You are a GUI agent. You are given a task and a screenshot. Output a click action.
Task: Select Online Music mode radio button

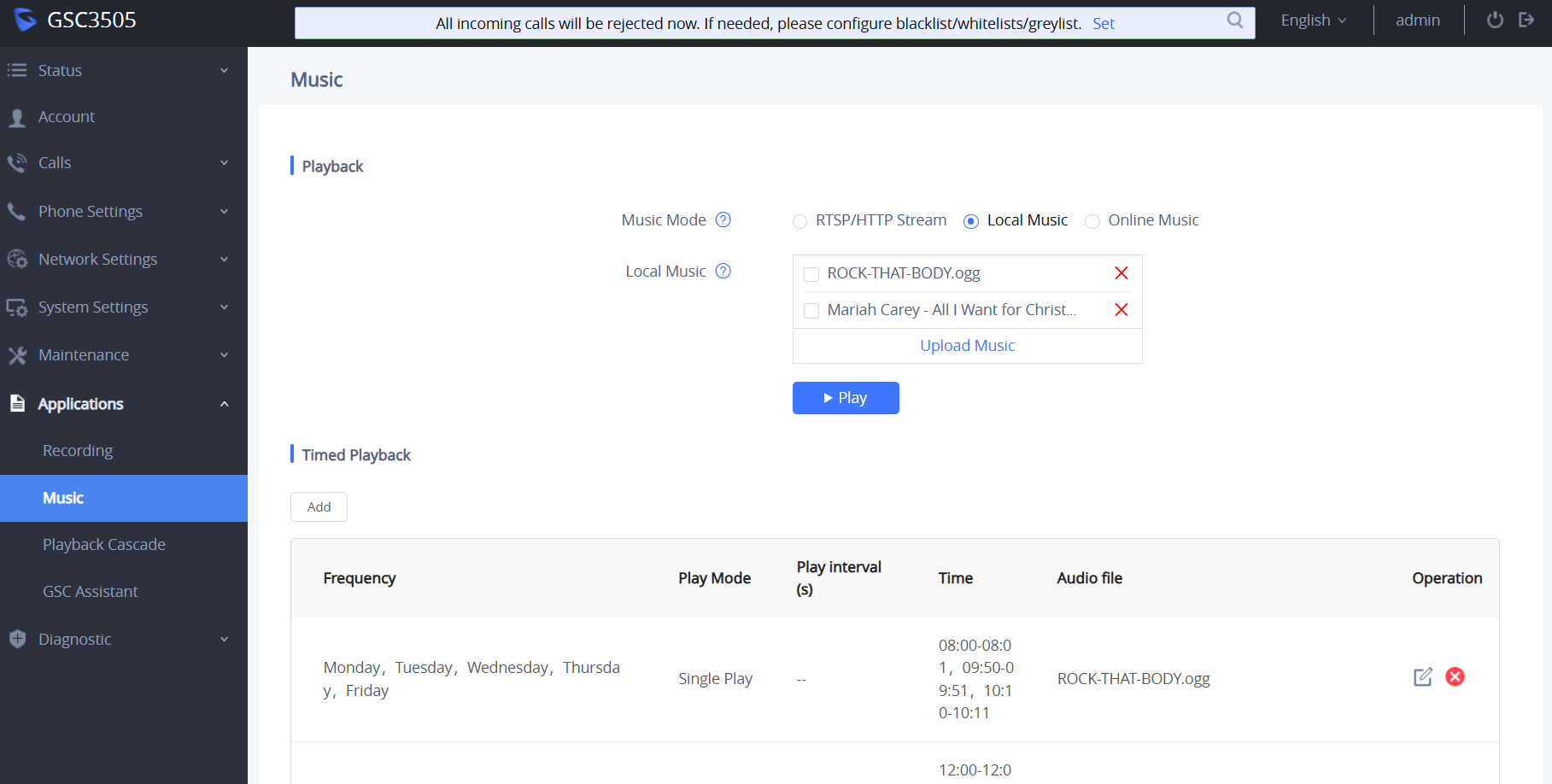[1092, 221]
